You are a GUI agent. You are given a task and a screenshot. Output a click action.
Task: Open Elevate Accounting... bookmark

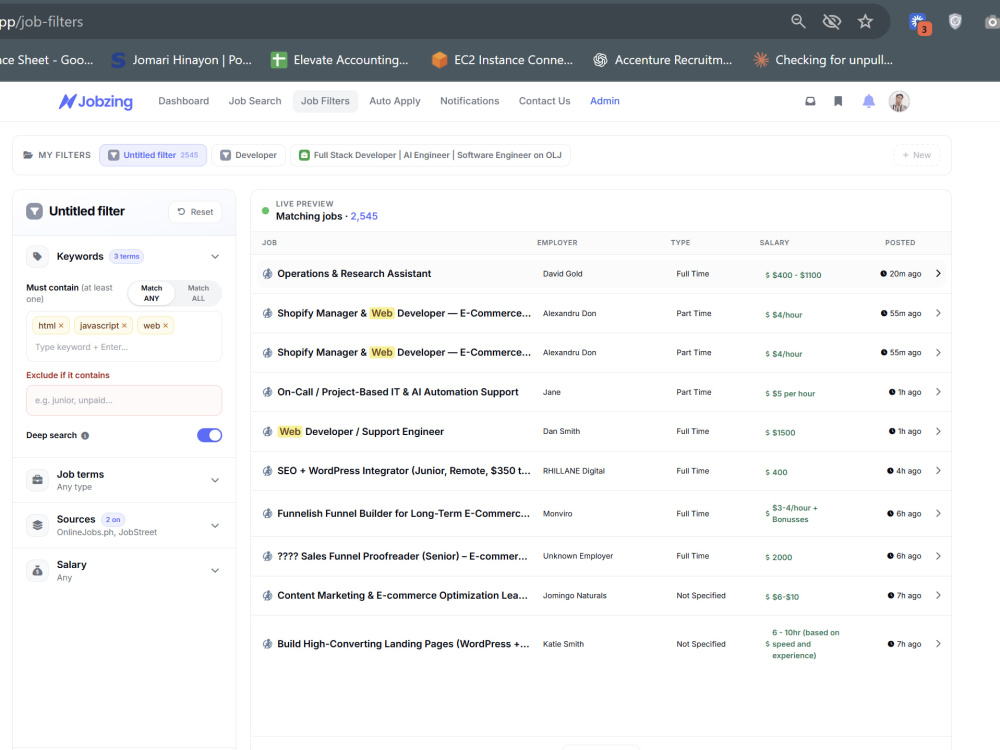tap(340, 60)
